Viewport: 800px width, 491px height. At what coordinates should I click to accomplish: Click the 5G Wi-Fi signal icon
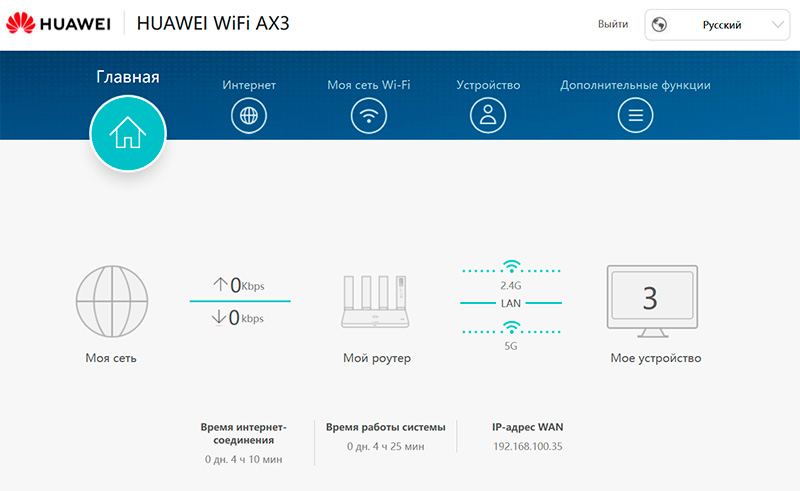[512, 327]
